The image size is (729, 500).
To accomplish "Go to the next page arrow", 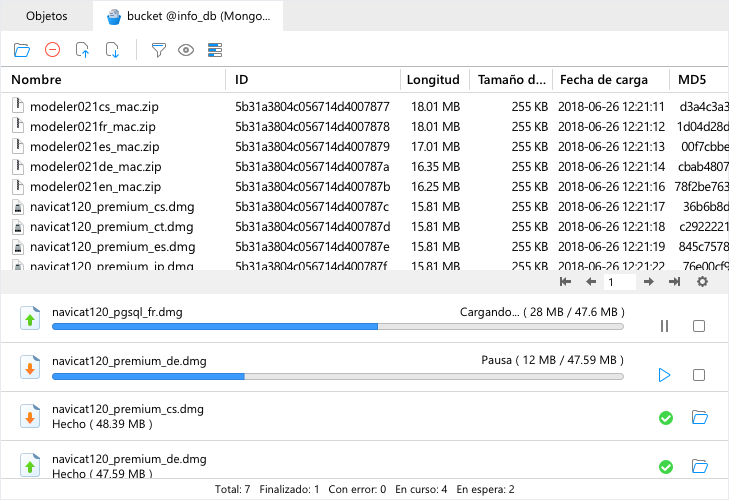I will click(648, 282).
